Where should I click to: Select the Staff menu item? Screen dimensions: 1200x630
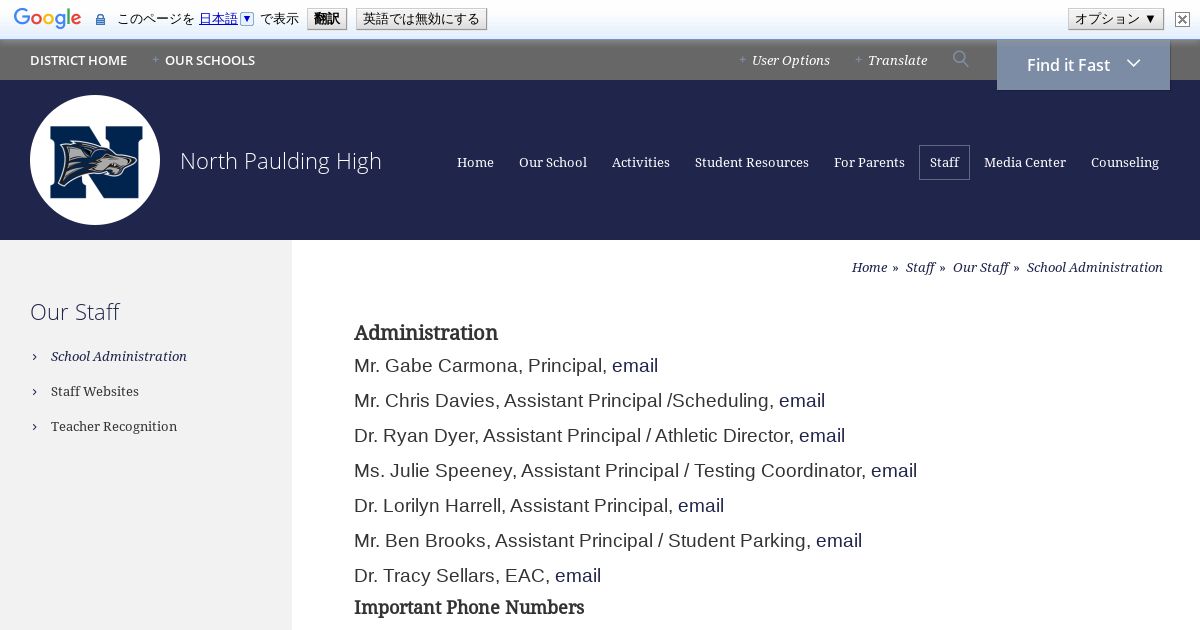point(944,162)
